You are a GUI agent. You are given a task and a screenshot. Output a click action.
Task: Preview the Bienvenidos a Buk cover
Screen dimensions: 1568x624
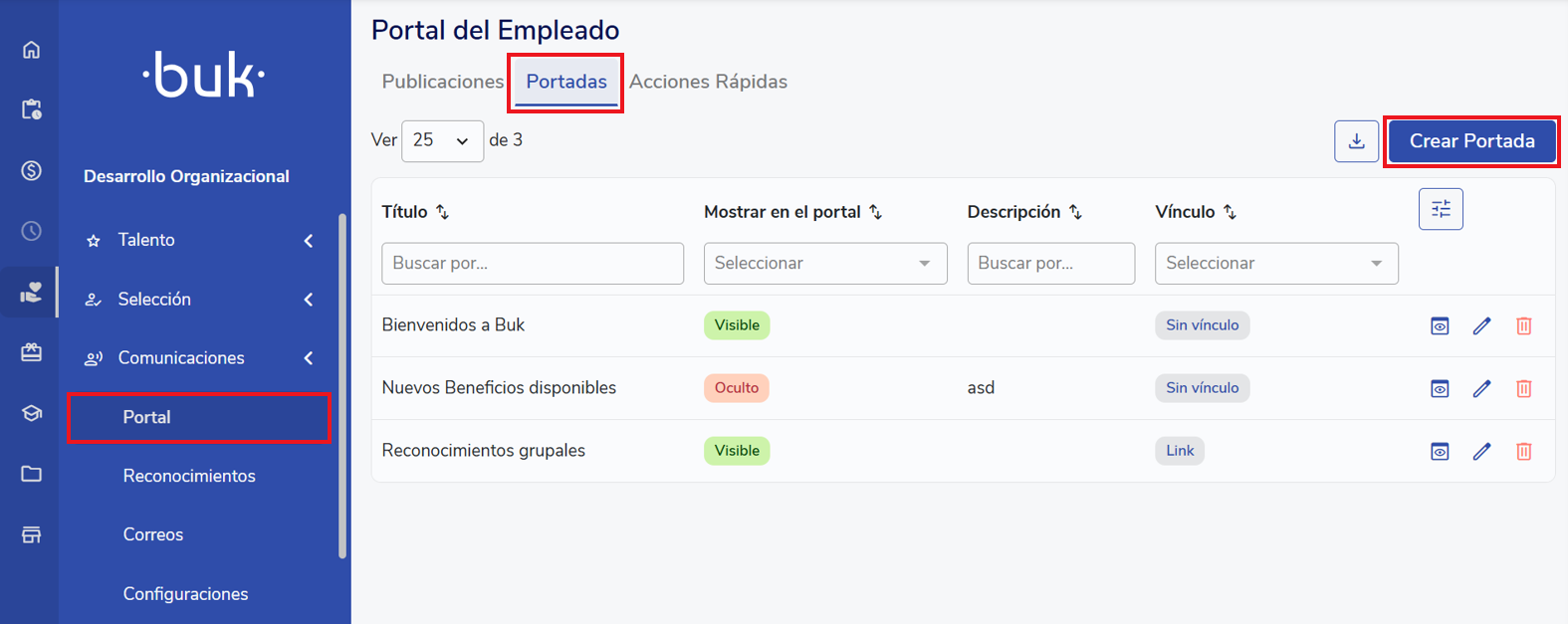(x=1440, y=325)
